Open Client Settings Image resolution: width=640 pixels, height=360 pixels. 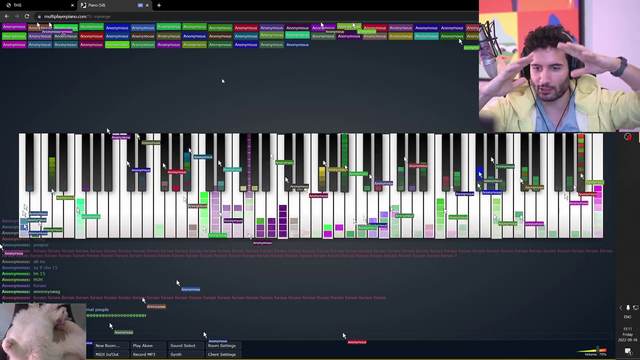click(x=223, y=354)
